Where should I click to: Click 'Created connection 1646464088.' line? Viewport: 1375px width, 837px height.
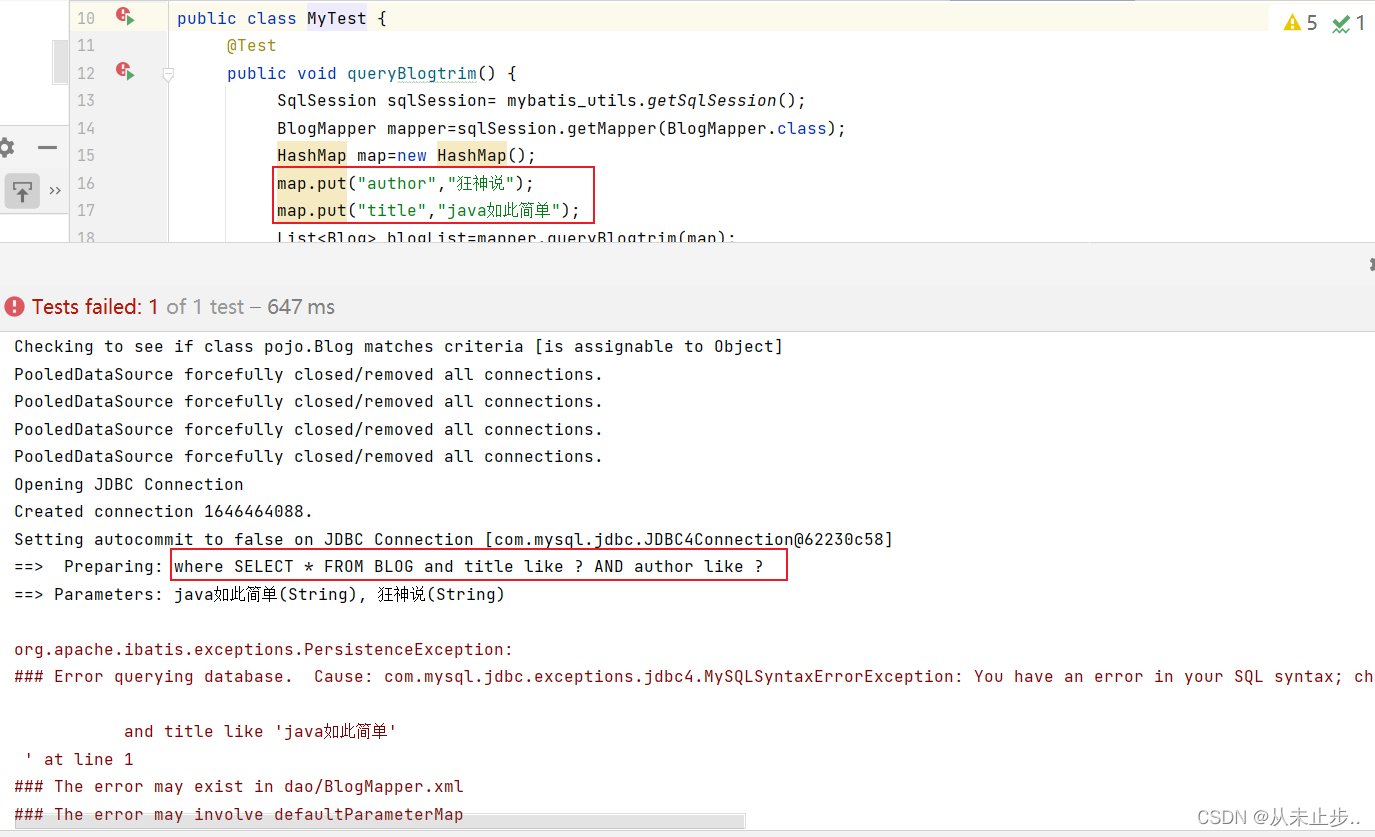click(164, 511)
